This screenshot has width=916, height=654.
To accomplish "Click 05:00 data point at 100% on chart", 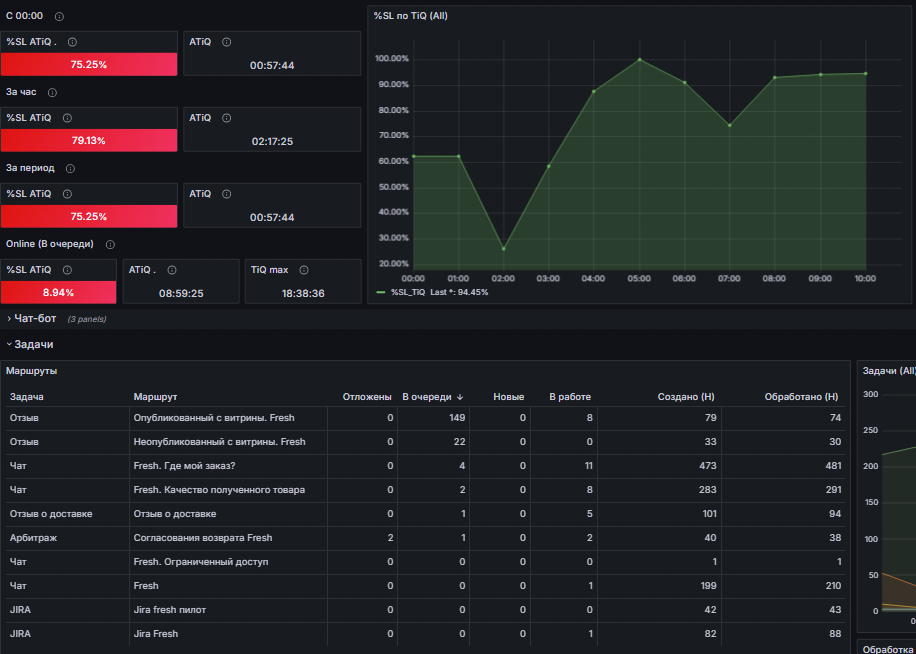I will [640, 60].
